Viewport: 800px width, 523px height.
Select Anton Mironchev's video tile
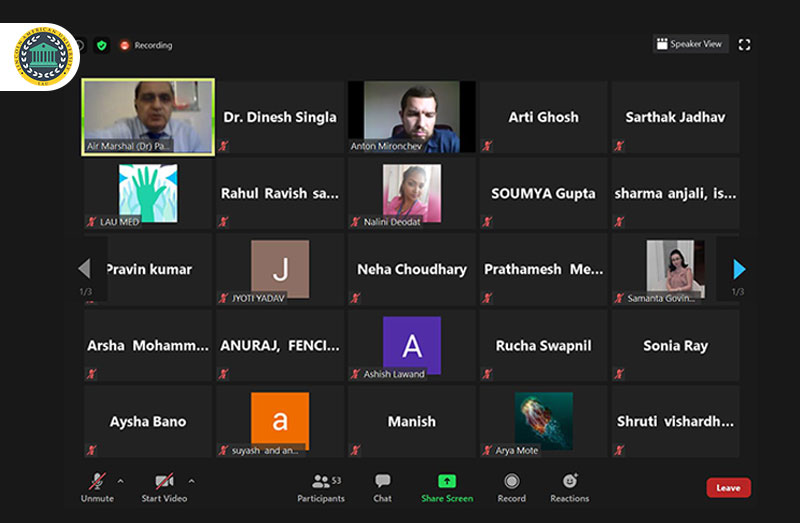click(x=412, y=117)
